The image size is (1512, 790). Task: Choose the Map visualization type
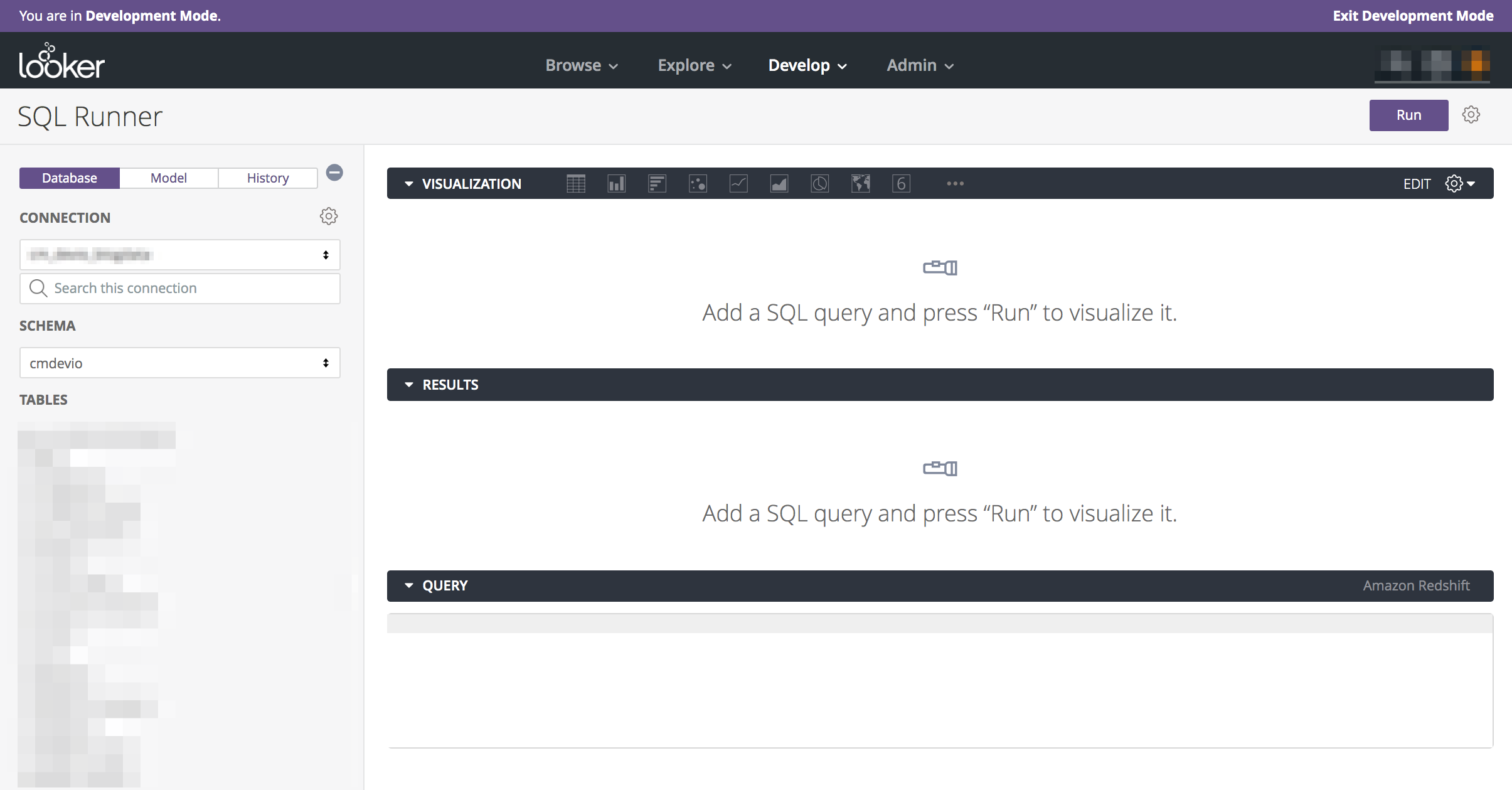[x=860, y=183]
